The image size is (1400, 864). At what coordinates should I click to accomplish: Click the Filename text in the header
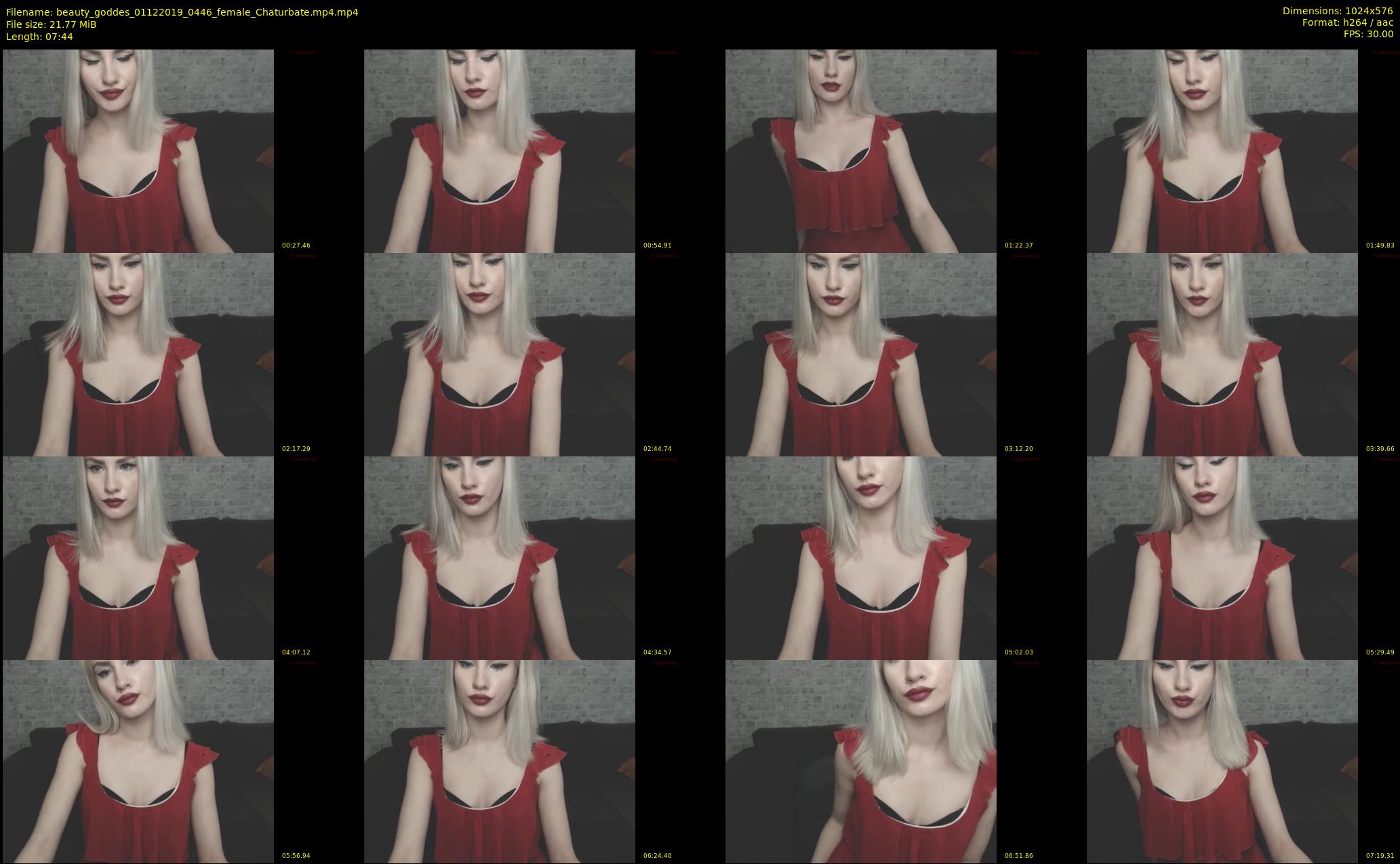coord(182,12)
